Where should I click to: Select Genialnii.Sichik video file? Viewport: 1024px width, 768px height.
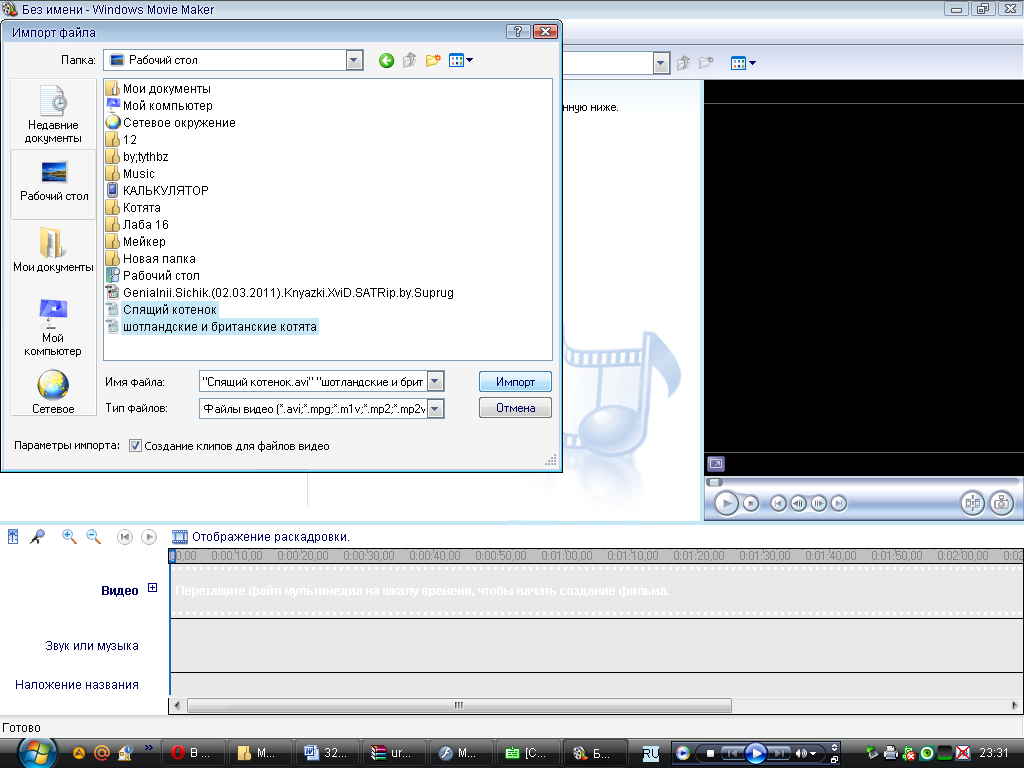(x=280, y=292)
